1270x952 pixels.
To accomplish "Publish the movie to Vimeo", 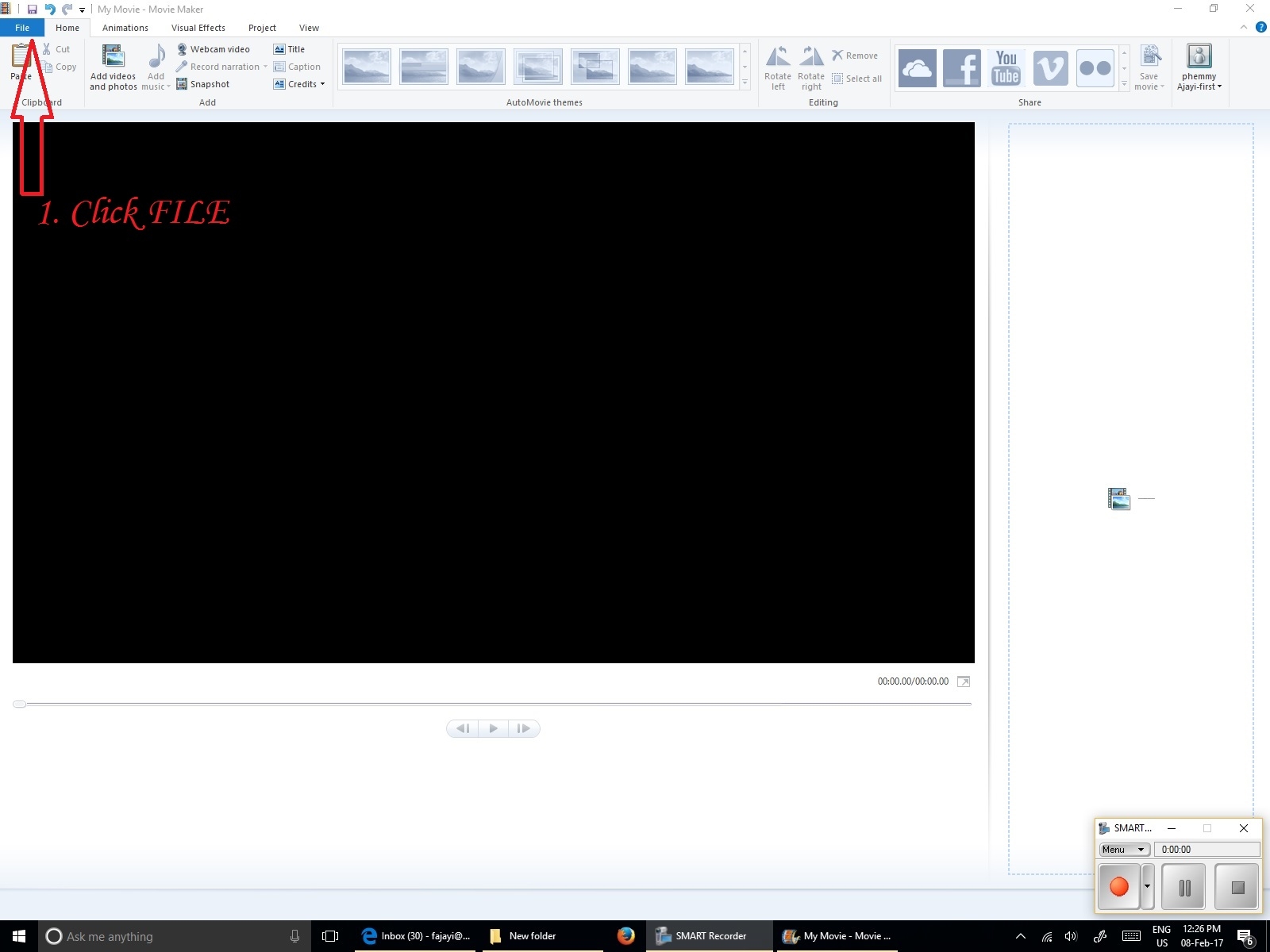I will coord(1050,67).
